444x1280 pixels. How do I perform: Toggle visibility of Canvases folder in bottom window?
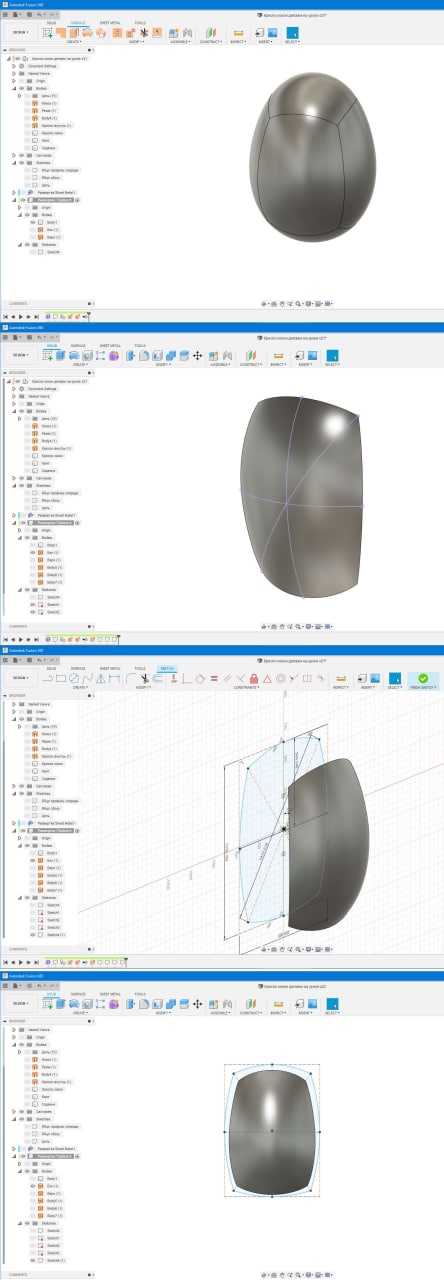click(22, 1112)
